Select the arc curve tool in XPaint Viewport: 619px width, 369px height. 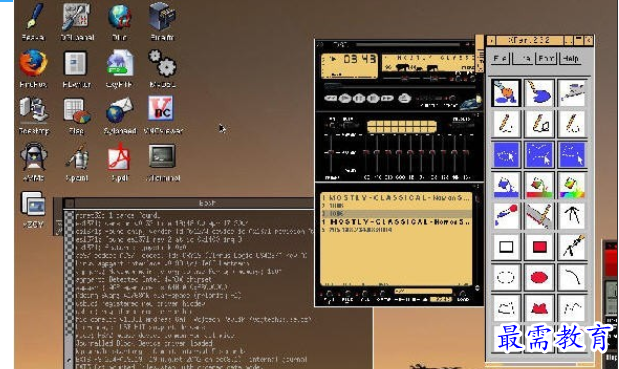click(572, 278)
